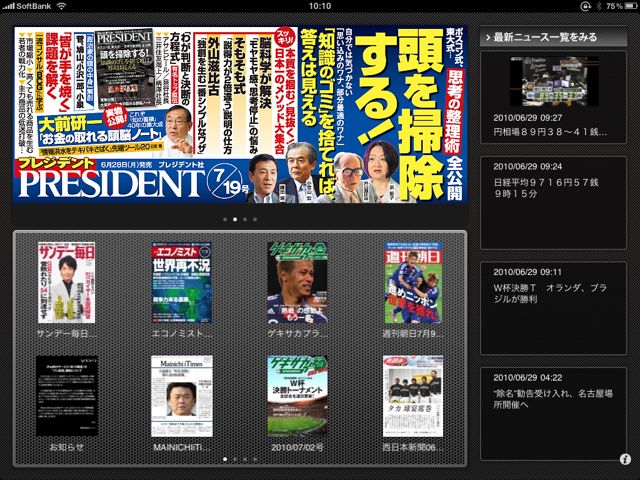Tap the 2010/06/29 09:24 timestamp
This screenshot has height=480, width=640.
527,167
